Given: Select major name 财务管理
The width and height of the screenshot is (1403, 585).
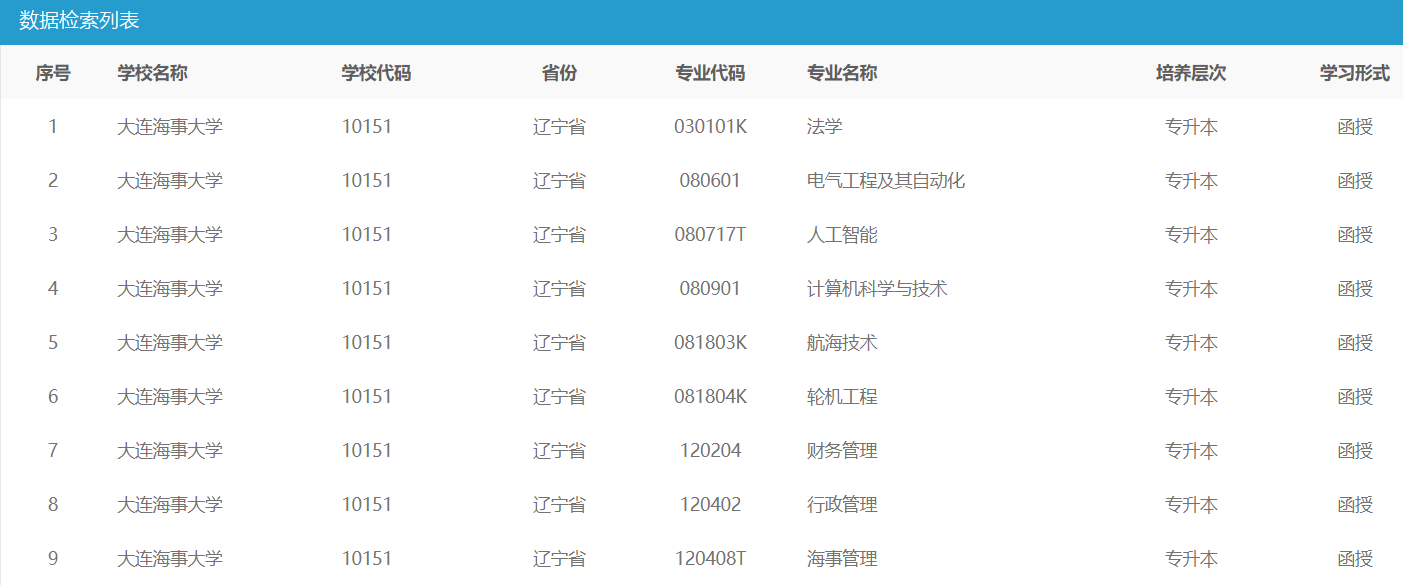Looking at the screenshot, I should tap(842, 451).
